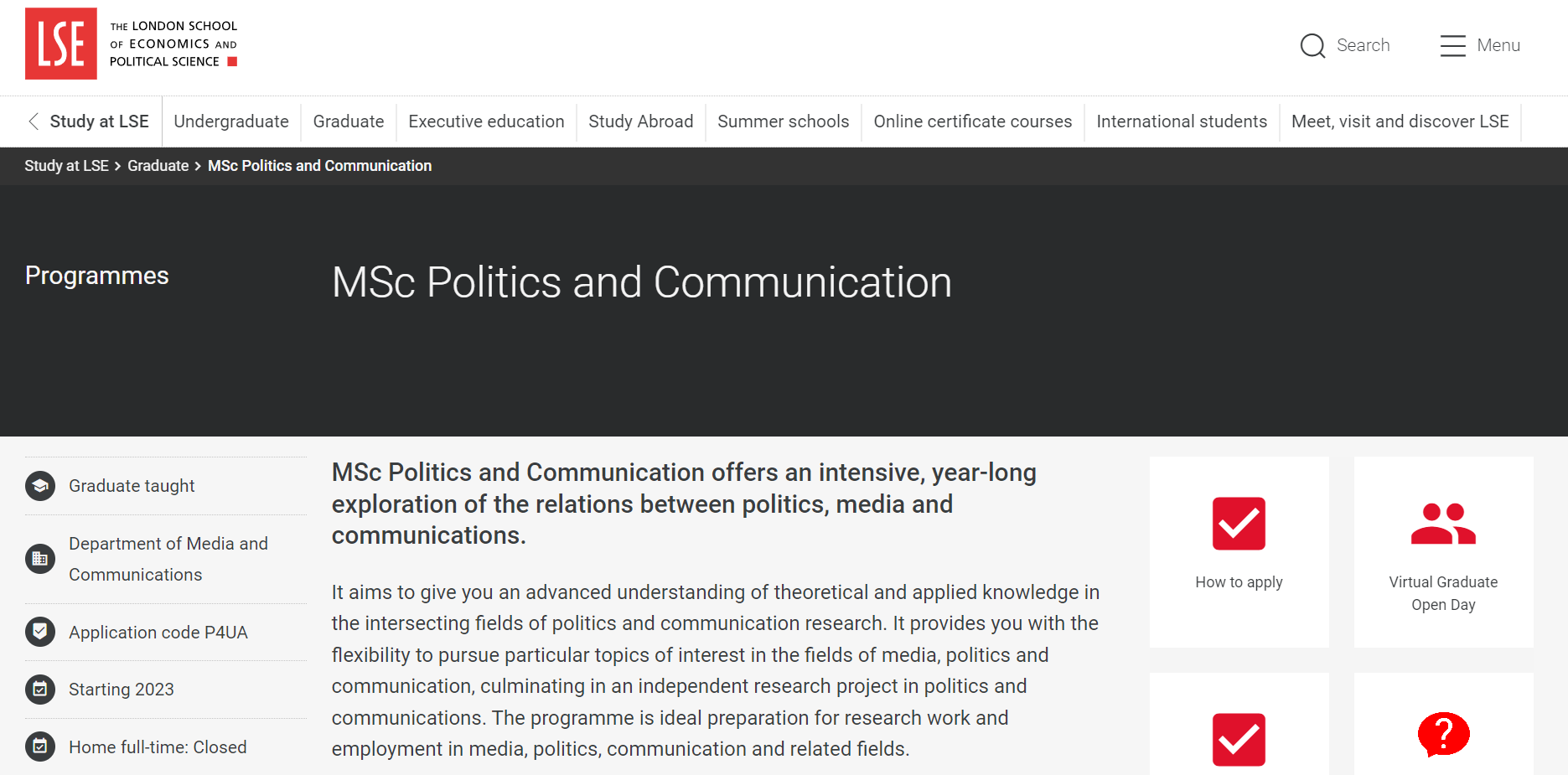Open the Search magnifier icon
The height and width of the screenshot is (775, 1568).
[1312, 45]
